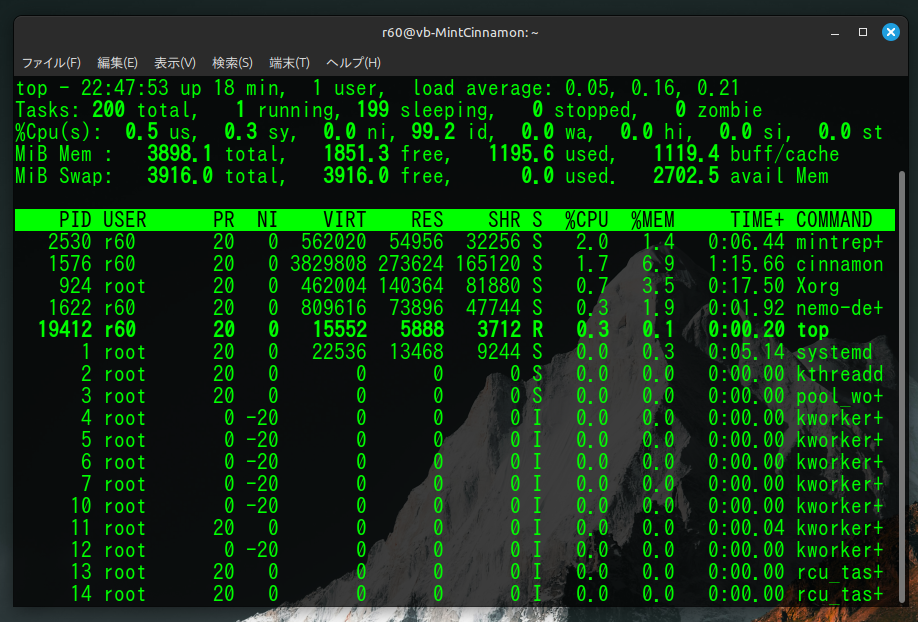Click the title bar text r60@vb-MintCinnamon

460,32
